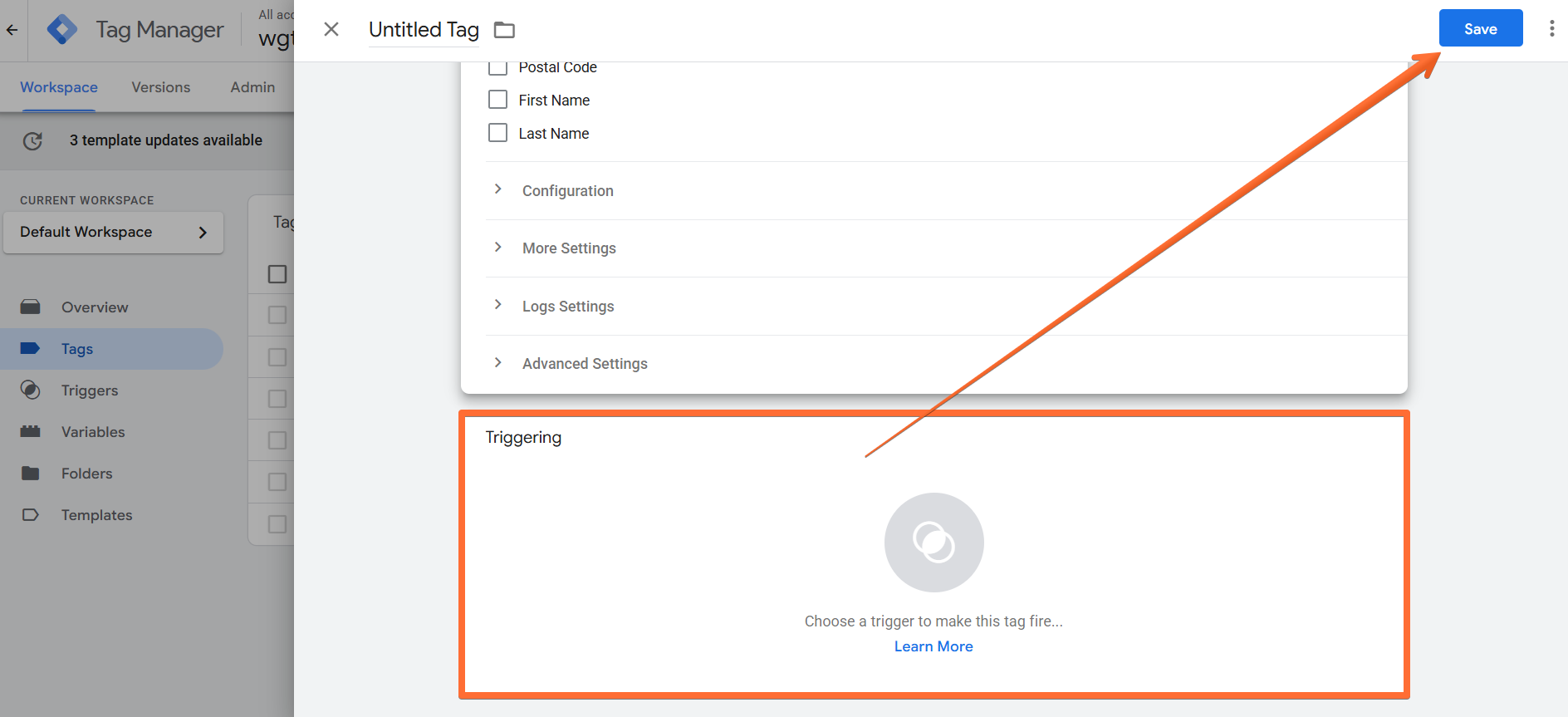Open Variables in the sidebar

tap(93, 432)
